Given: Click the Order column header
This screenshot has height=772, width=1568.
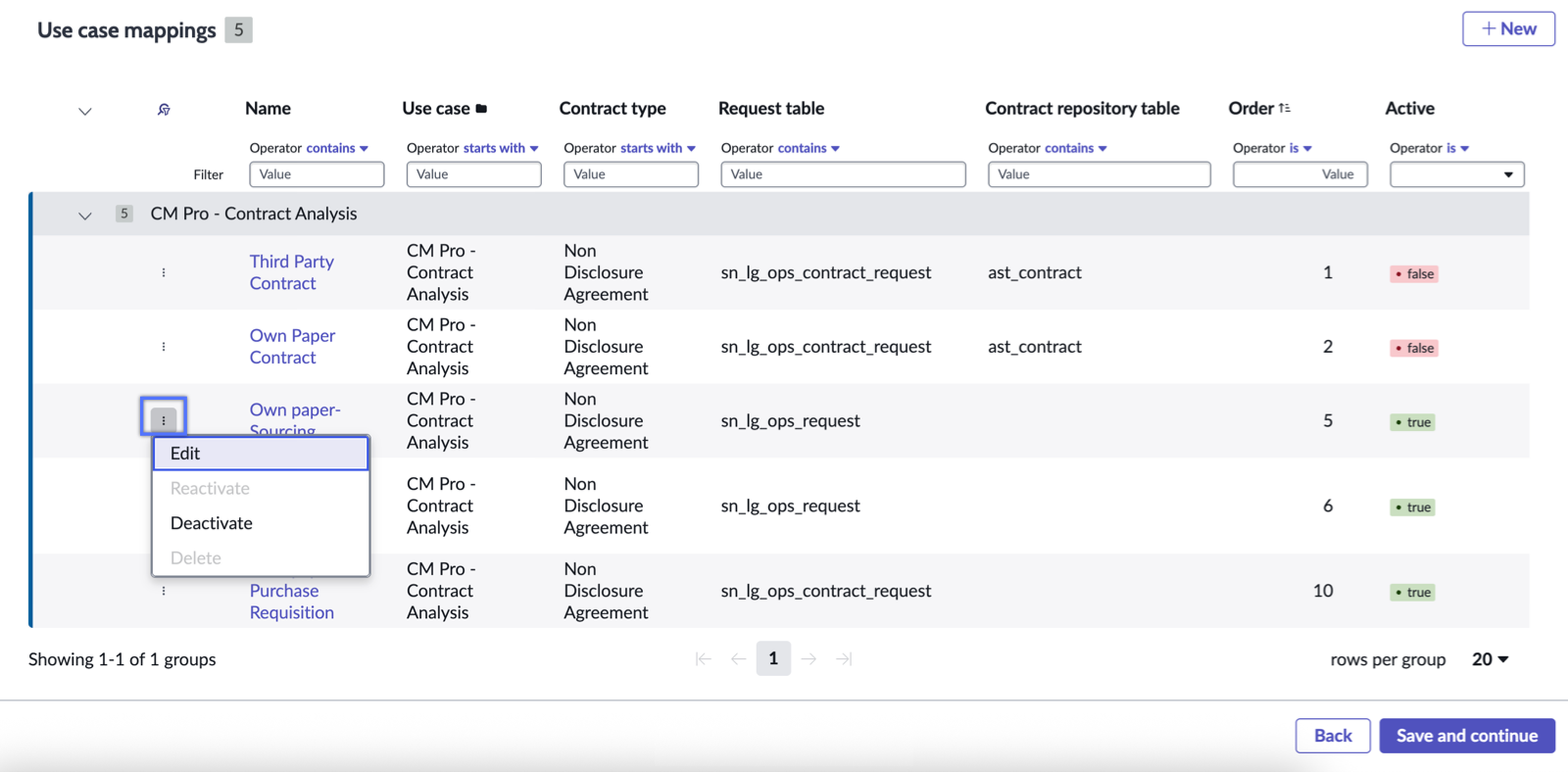Looking at the screenshot, I should pos(1250,109).
